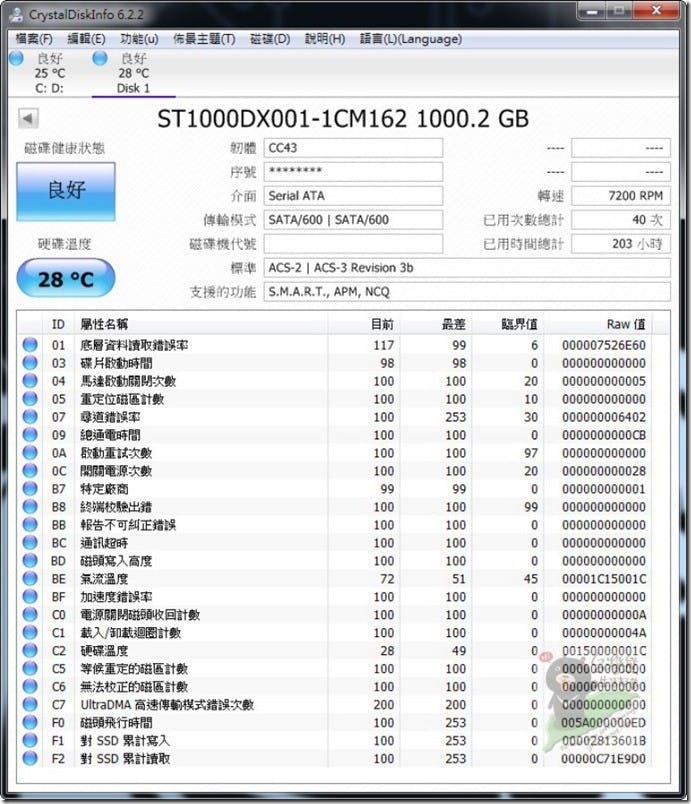The height and width of the screenshot is (804, 691).
Task: Open the 磁碟(D) menu
Action: (270, 39)
